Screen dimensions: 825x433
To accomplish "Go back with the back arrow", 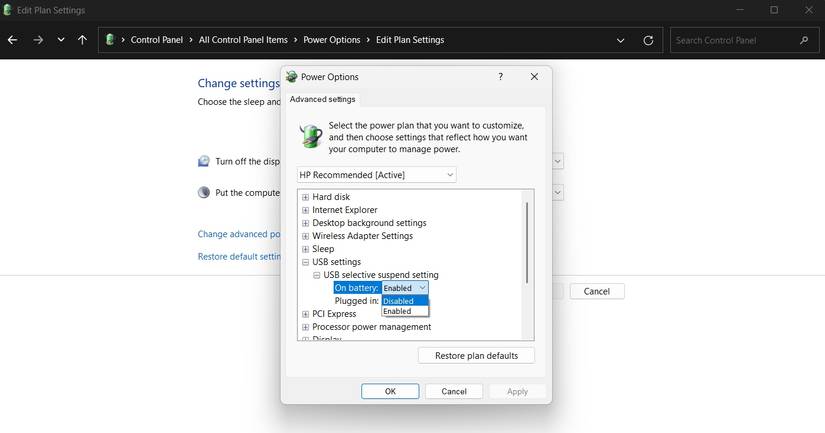I will [x=13, y=40].
